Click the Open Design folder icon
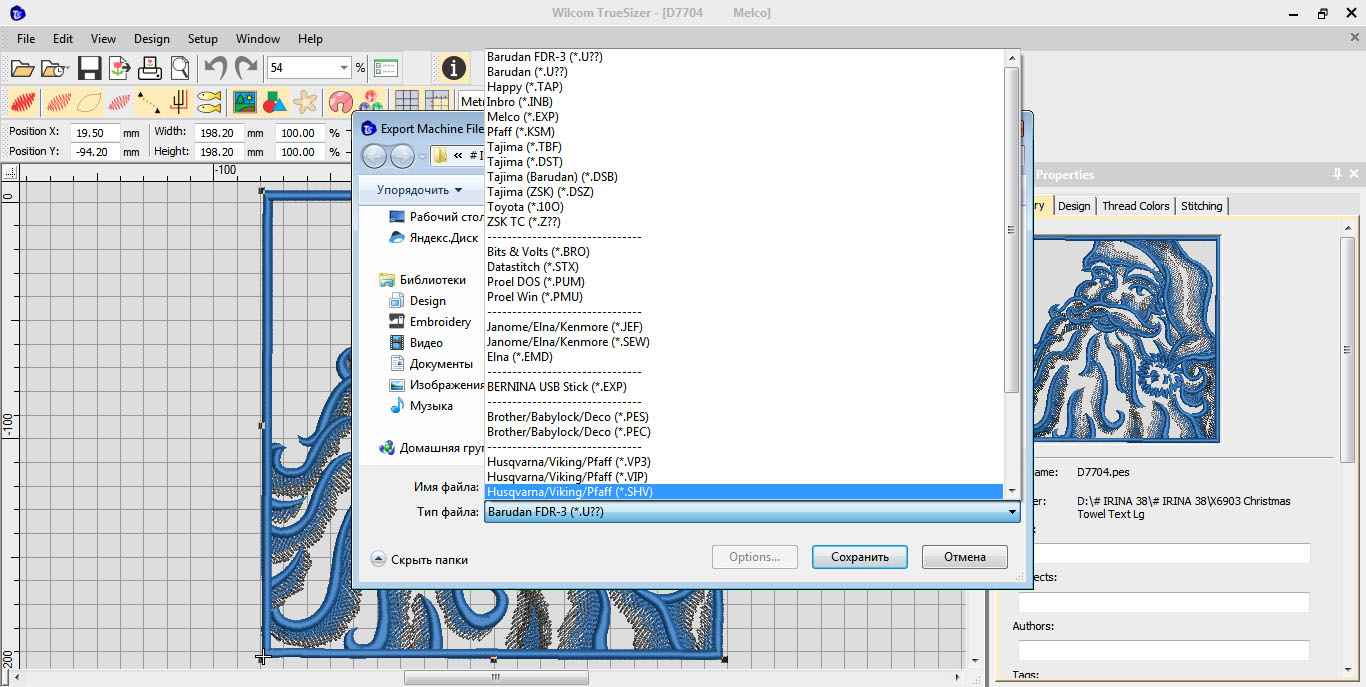1366x687 pixels. tap(22, 68)
